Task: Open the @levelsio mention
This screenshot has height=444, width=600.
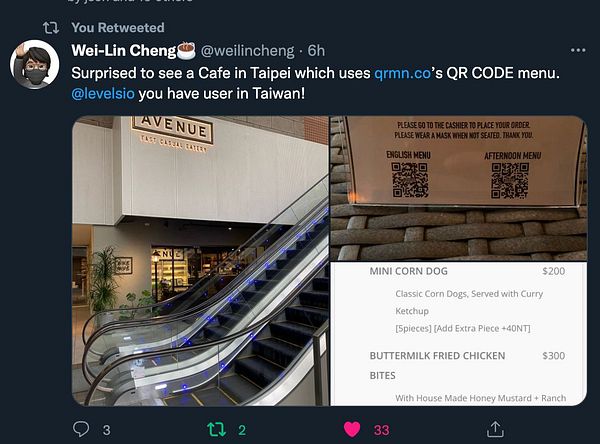Action: coord(103,93)
